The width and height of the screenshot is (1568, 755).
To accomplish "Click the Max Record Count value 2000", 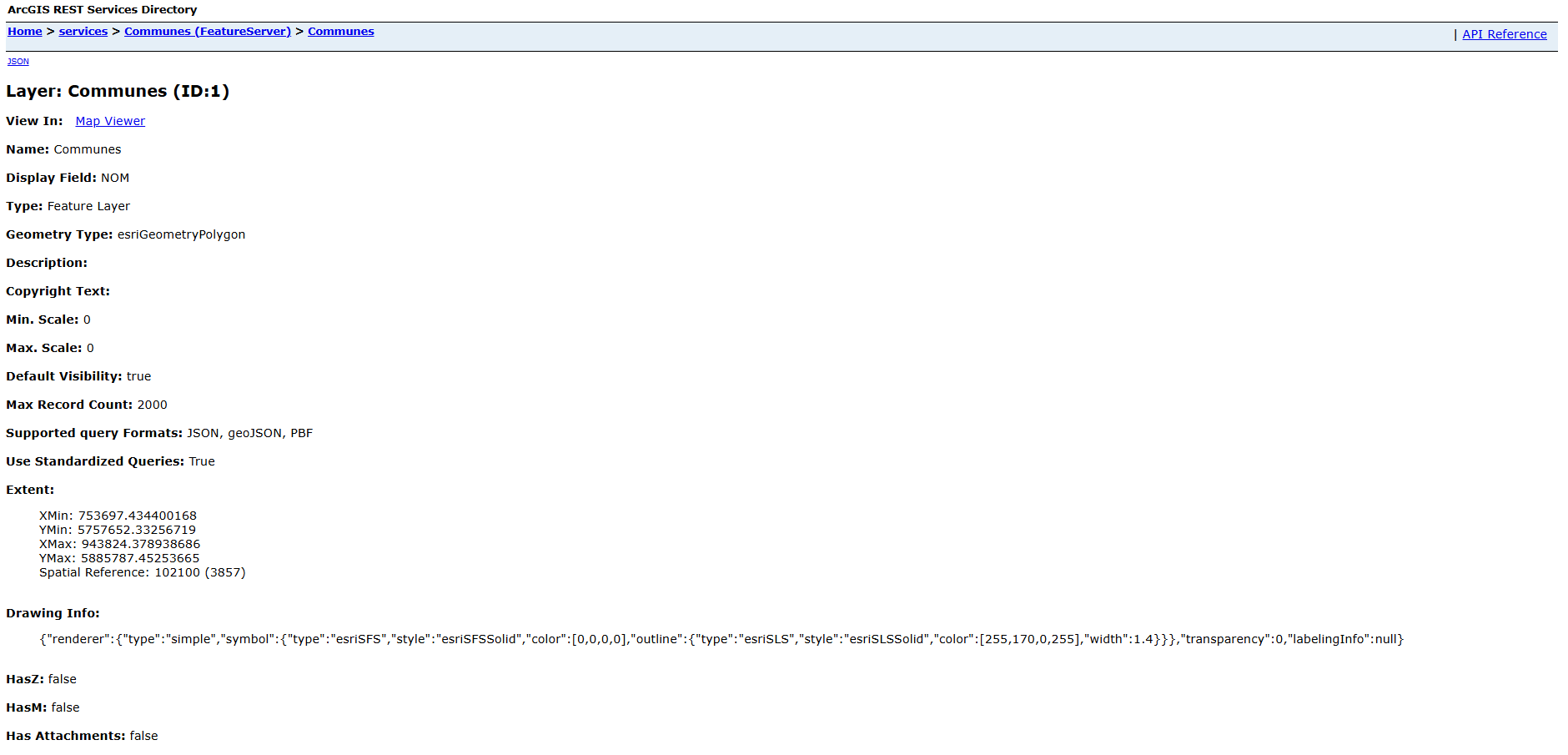I will coord(152,405).
